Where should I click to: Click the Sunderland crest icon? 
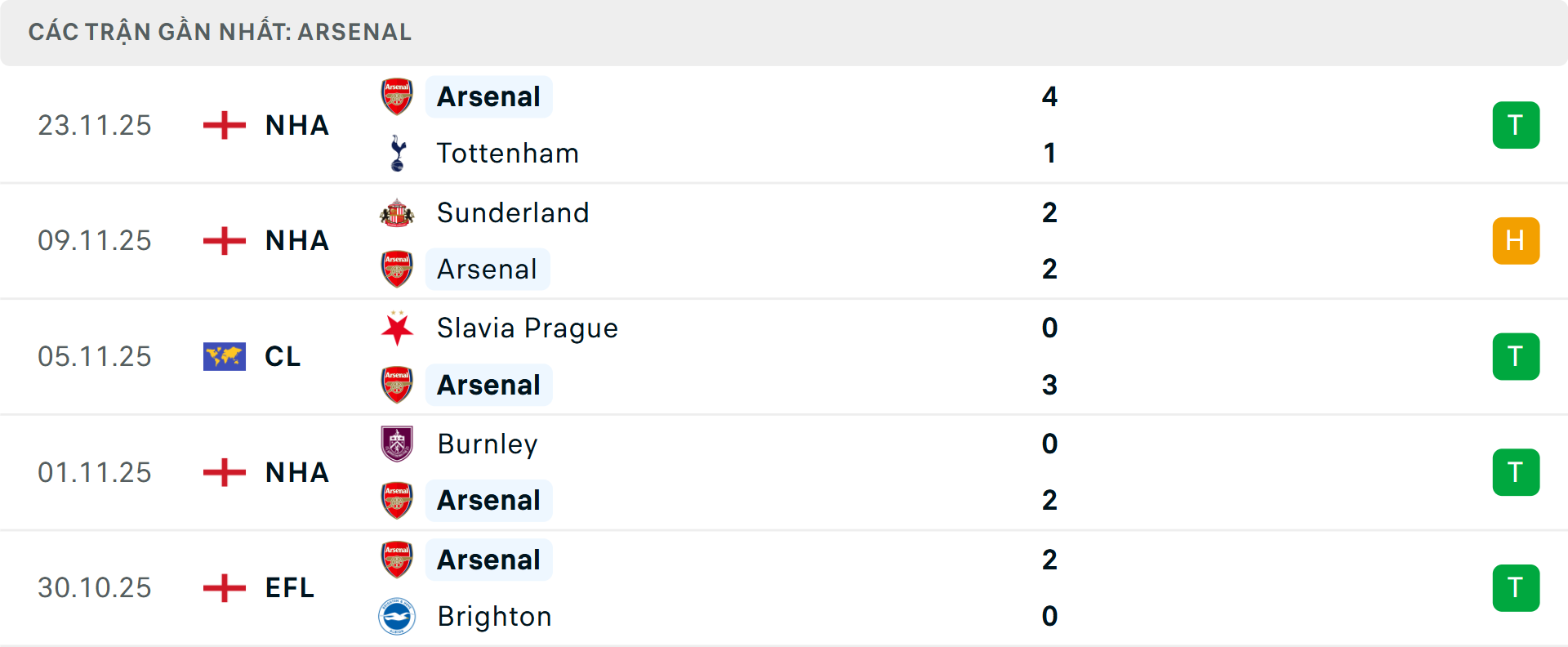pyautogui.click(x=397, y=213)
